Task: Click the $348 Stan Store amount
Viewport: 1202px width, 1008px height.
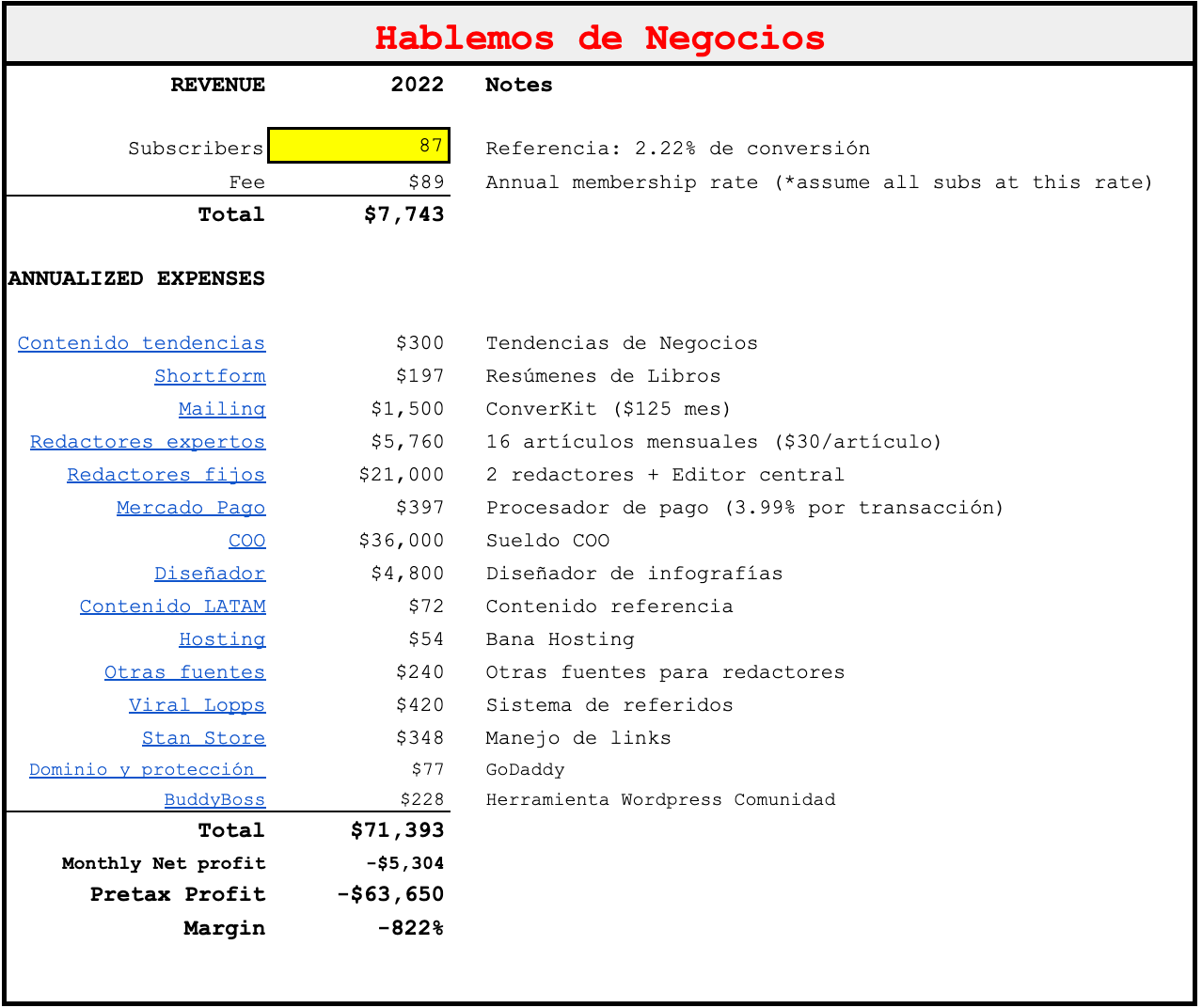Action: pos(420,738)
